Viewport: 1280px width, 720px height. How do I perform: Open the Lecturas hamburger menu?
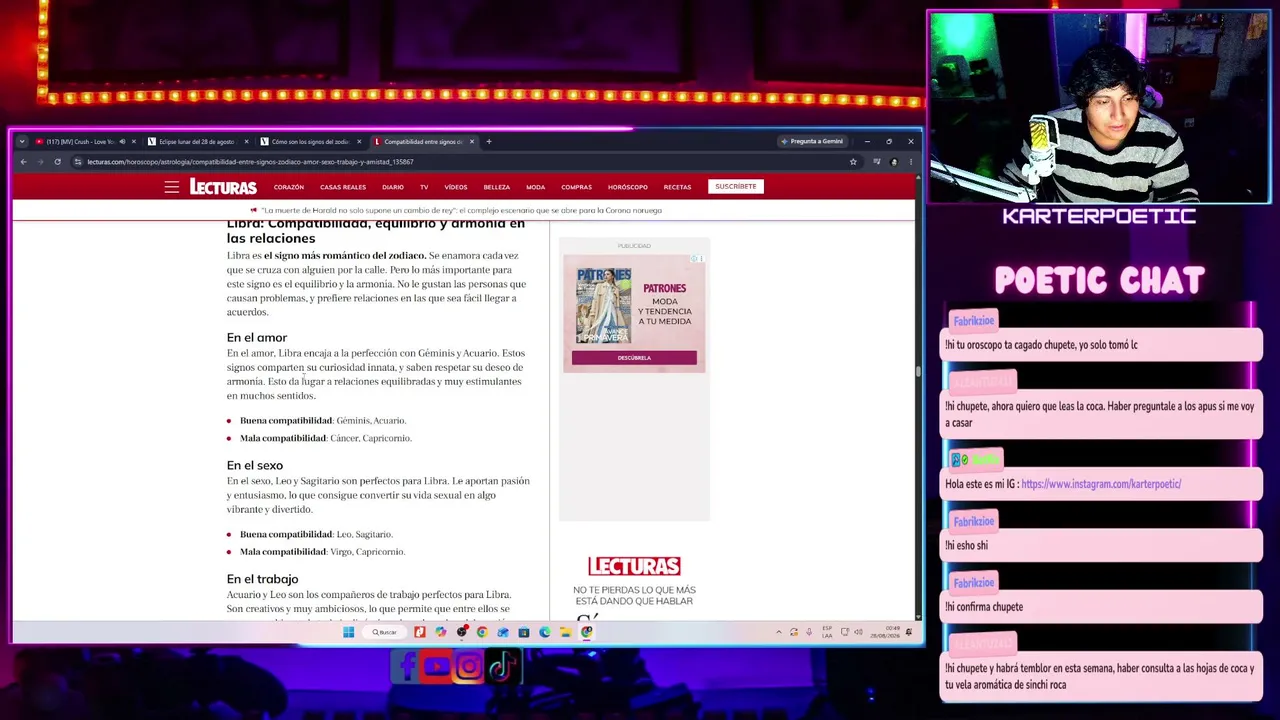(x=172, y=187)
